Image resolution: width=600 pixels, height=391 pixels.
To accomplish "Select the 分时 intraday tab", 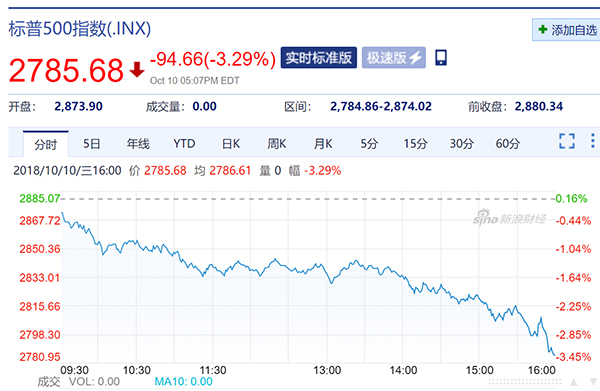I will coord(46,144).
